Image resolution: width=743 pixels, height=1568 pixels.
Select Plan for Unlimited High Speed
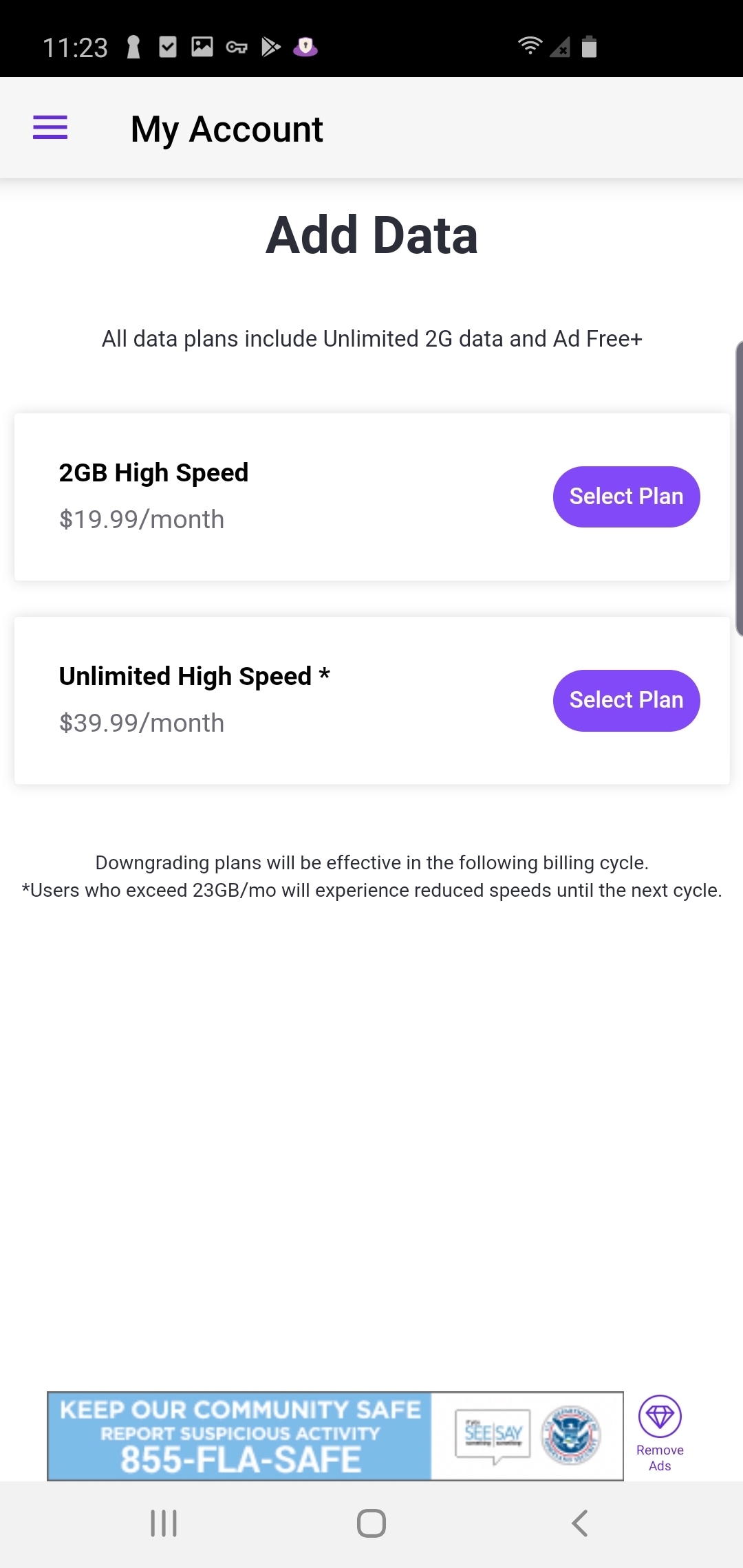click(x=626, y=700)
